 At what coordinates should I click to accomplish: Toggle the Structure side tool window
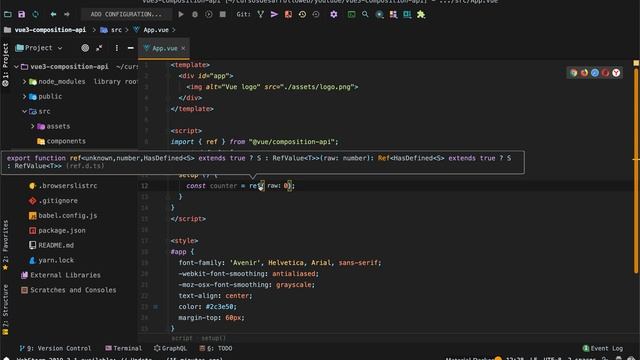5,310
